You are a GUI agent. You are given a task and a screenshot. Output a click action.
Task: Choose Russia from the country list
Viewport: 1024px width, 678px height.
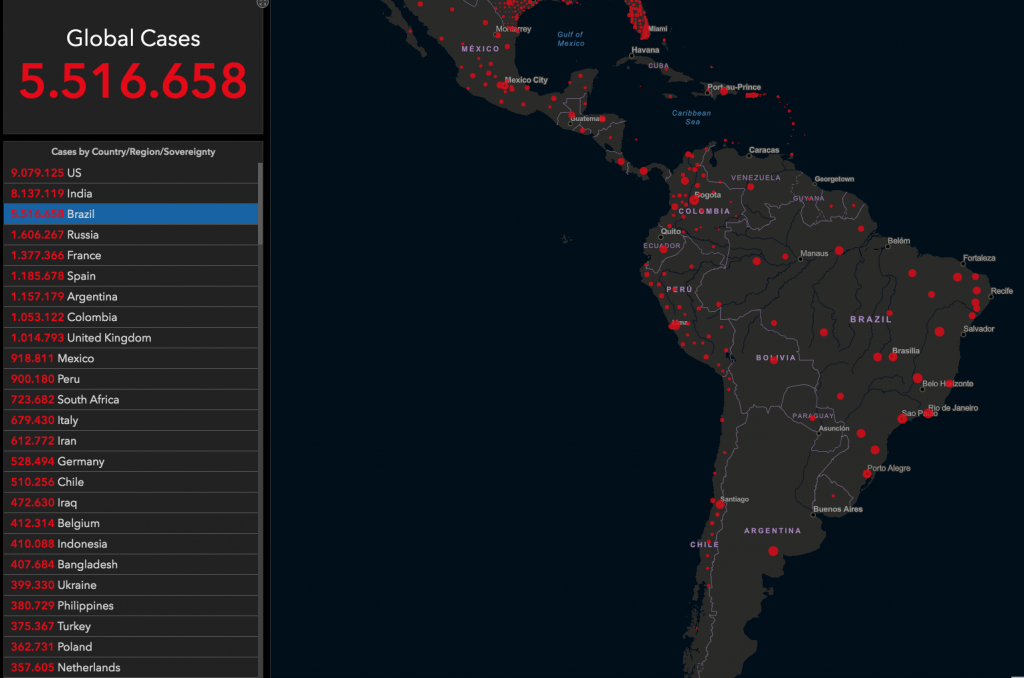131,235
